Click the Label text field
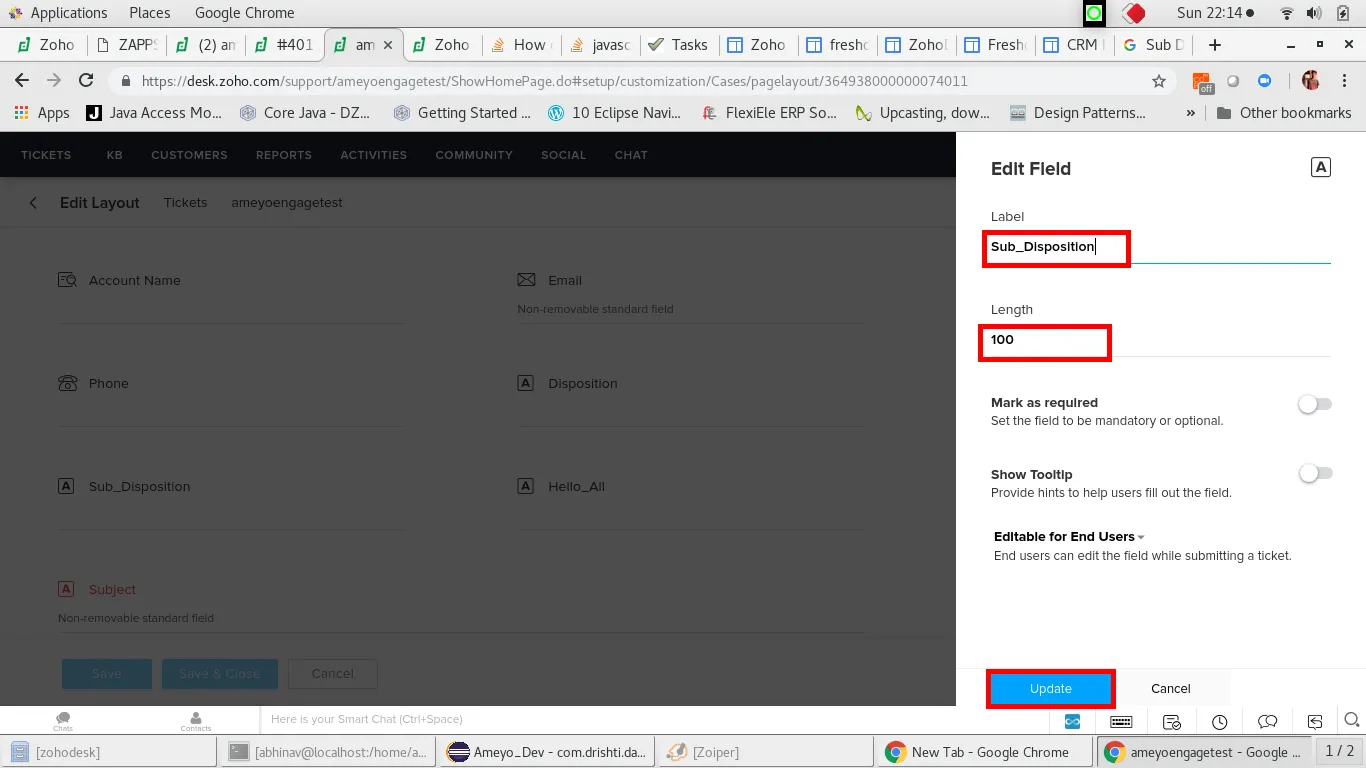 (1160, 247)
